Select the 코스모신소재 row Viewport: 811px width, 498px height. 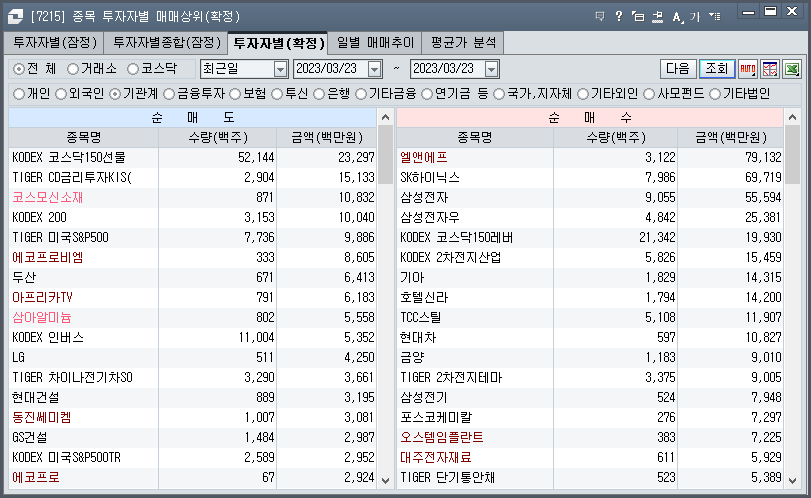[x=192, y=198]
